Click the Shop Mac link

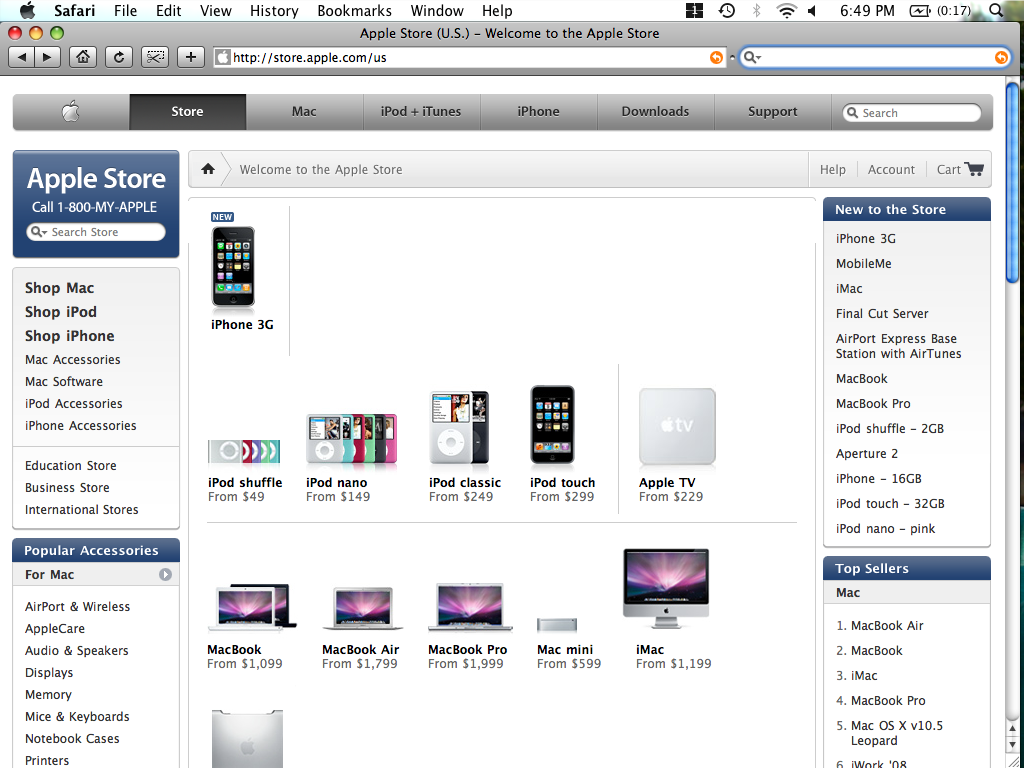point(59,288)
